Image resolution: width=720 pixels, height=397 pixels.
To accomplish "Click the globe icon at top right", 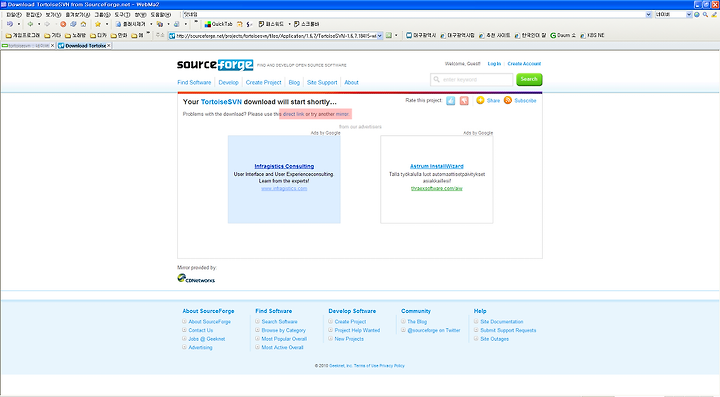I will point(697,15).
